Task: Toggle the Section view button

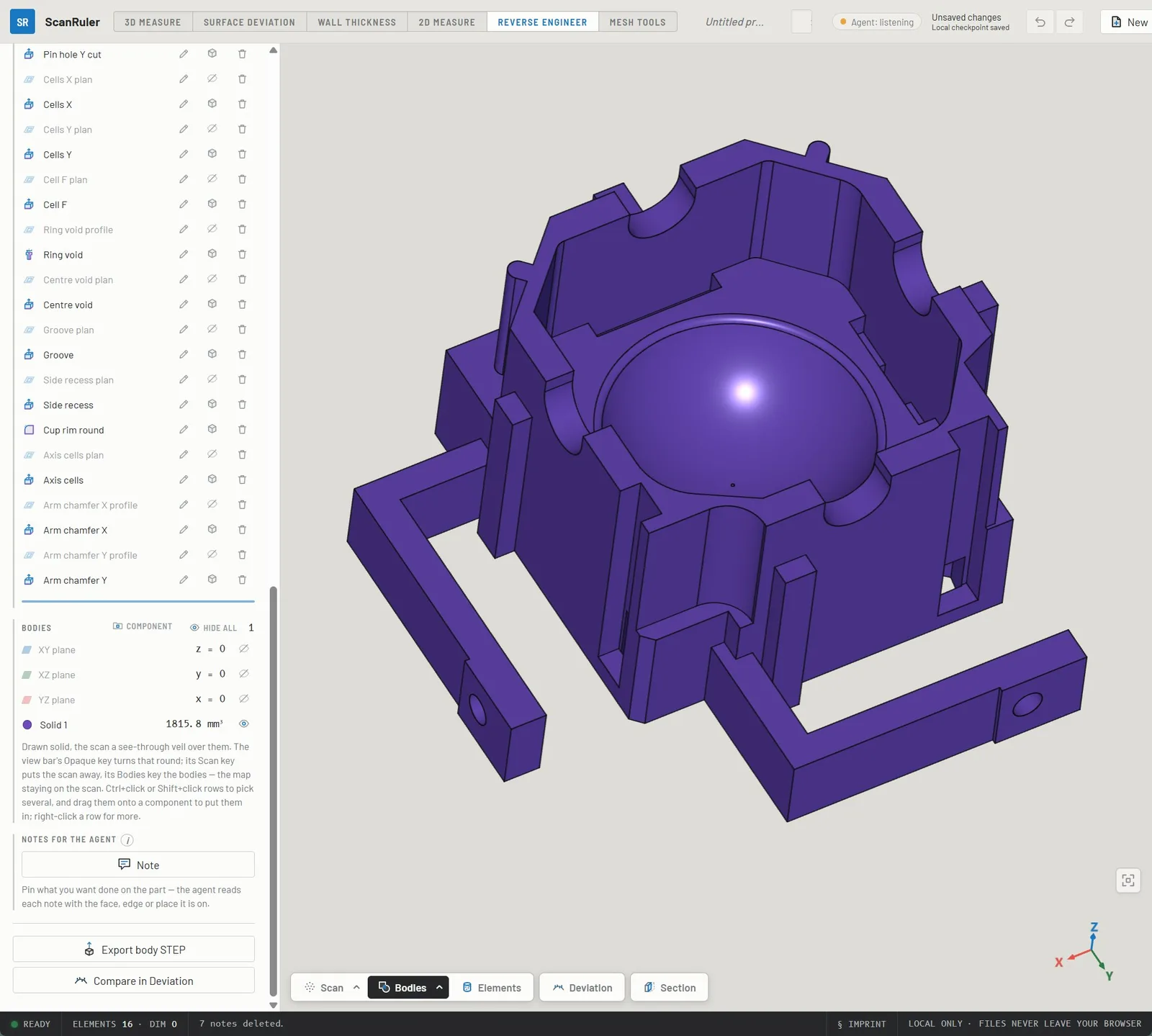Action: [670, 988]
